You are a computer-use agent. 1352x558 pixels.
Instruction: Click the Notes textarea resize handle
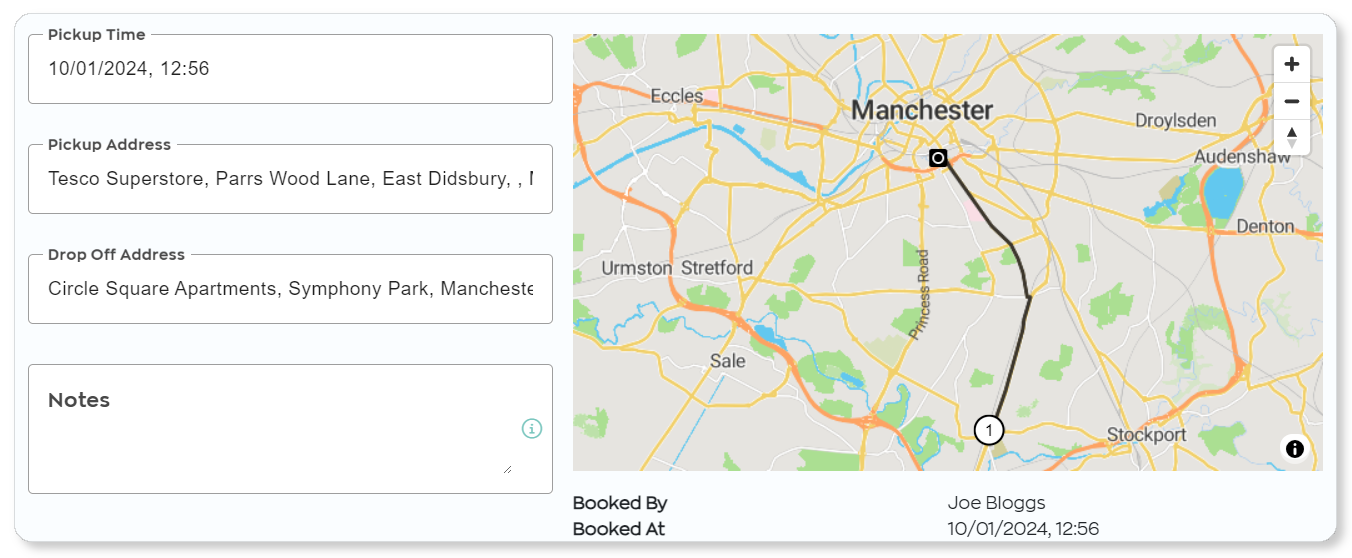506,468
